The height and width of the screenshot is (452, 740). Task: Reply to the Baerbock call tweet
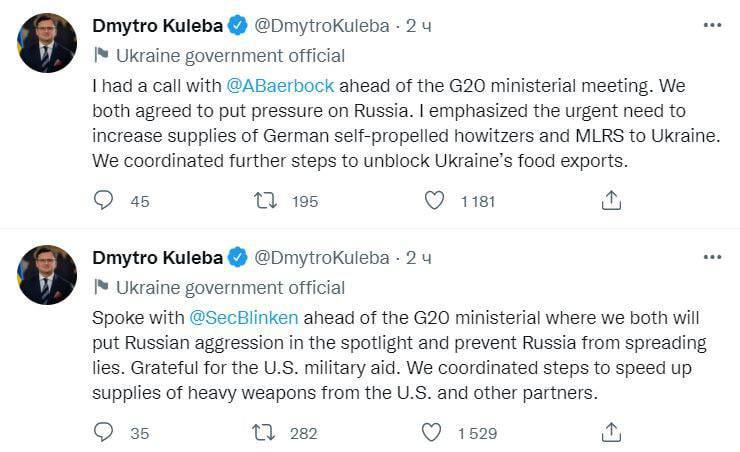[104, 201]
